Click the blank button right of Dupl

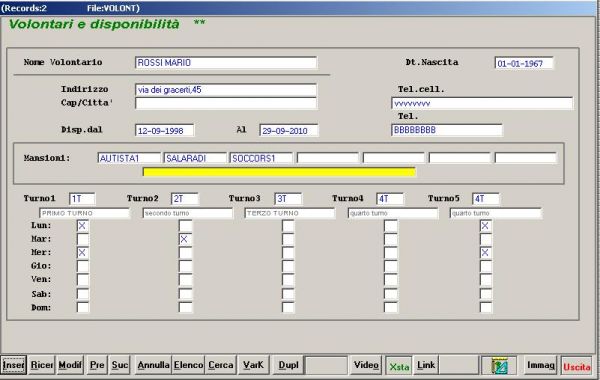tap(326, 365)
